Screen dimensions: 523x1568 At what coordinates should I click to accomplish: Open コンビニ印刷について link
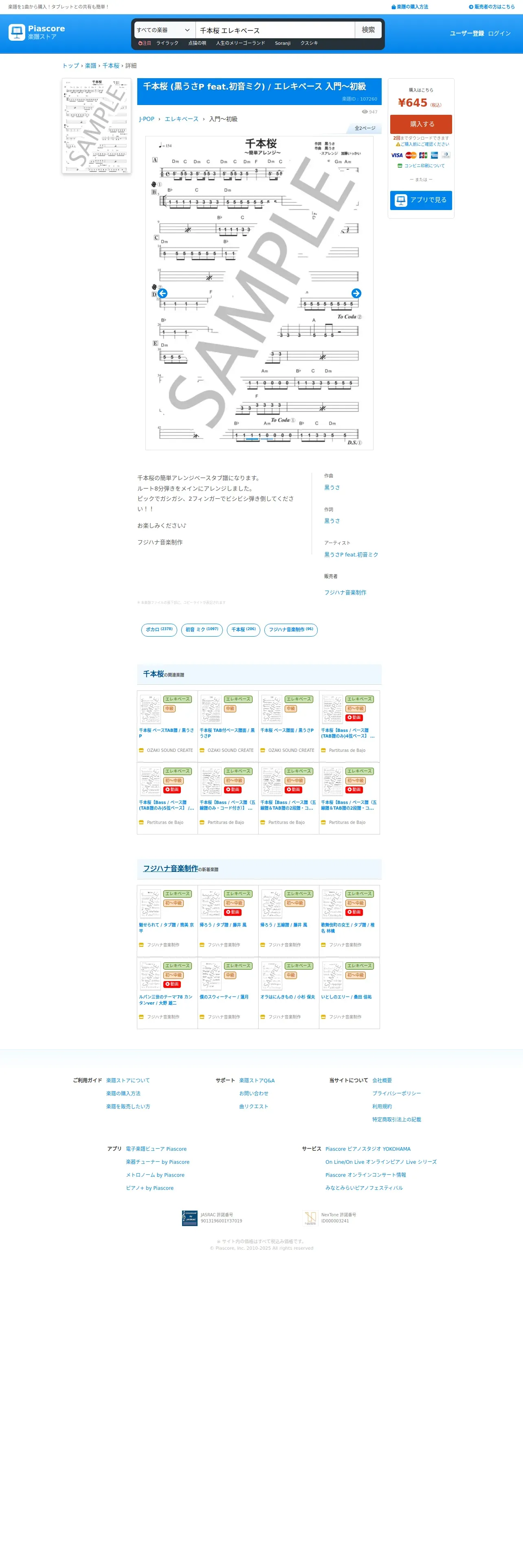421,166
